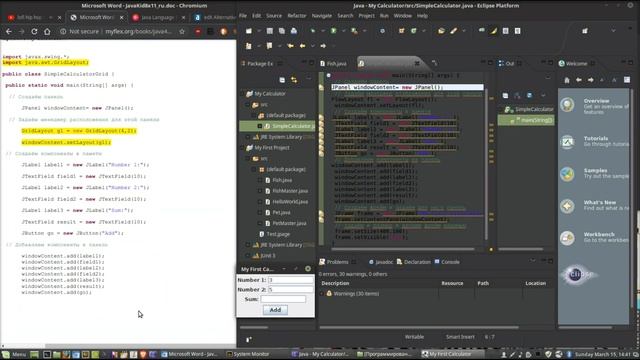Click Collapse All icon in Package Explorer
Viewport: 640px width, 360px height.
pos(282,80)
